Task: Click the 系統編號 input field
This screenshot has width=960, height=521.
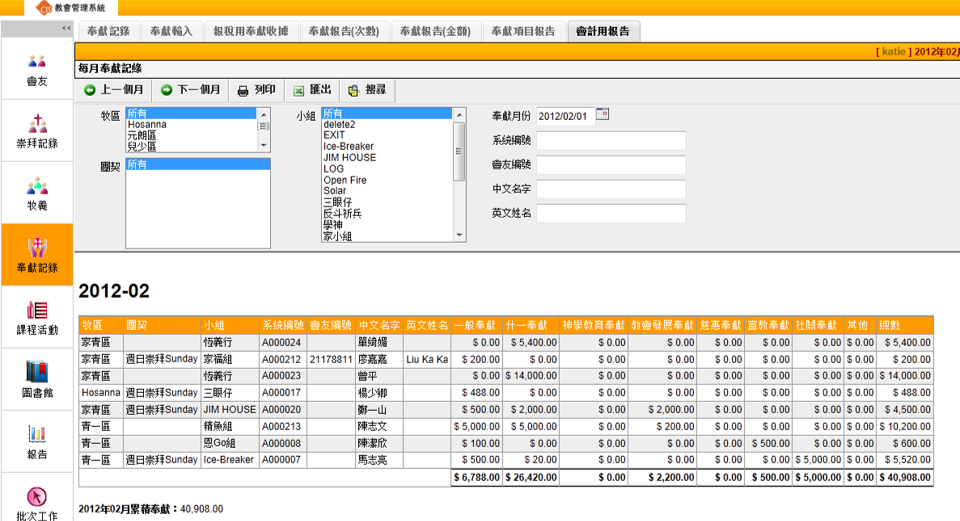Action: (x=611, y=140)
